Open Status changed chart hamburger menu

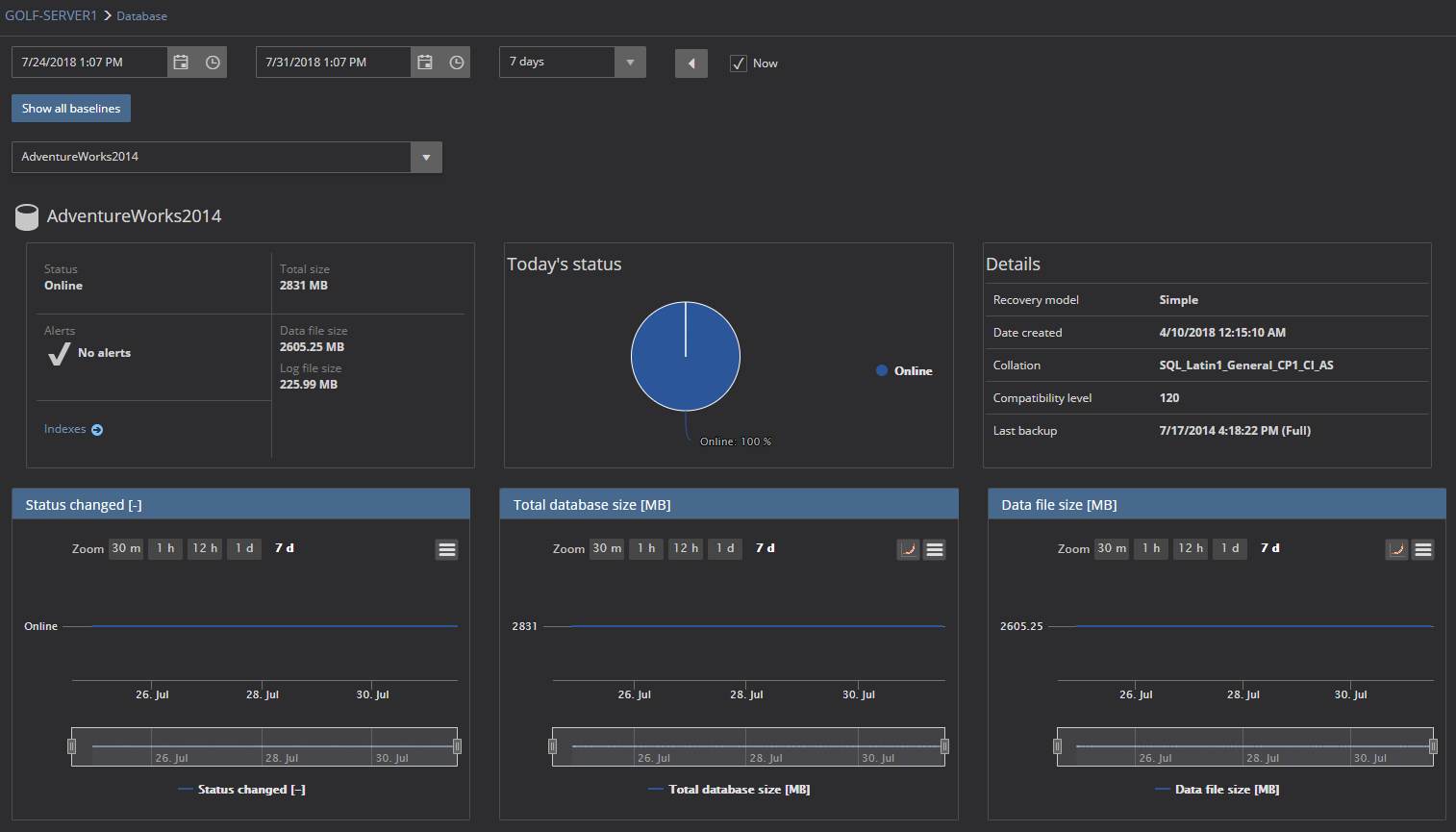(446, 549)
